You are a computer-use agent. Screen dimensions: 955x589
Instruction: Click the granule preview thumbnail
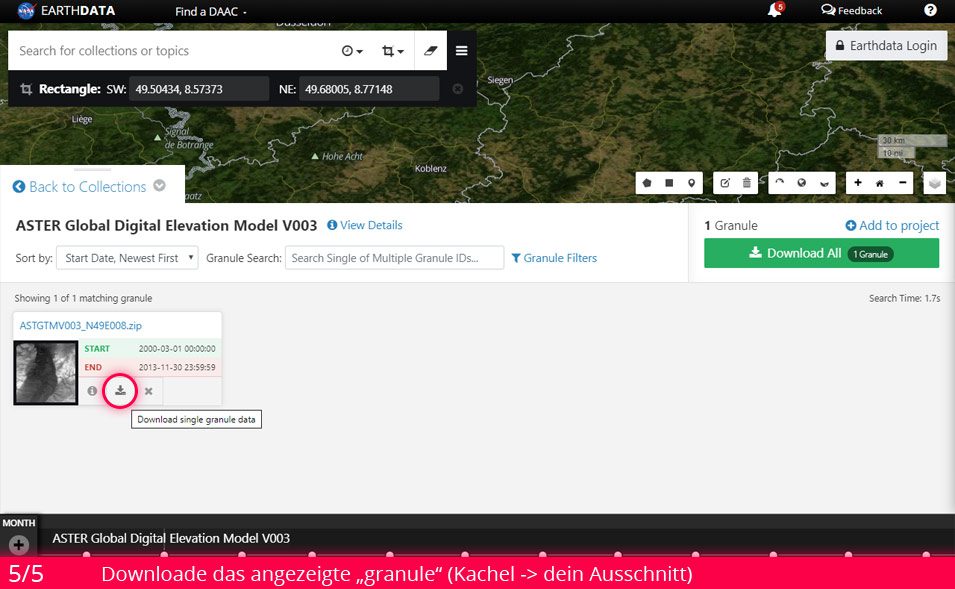46,373
